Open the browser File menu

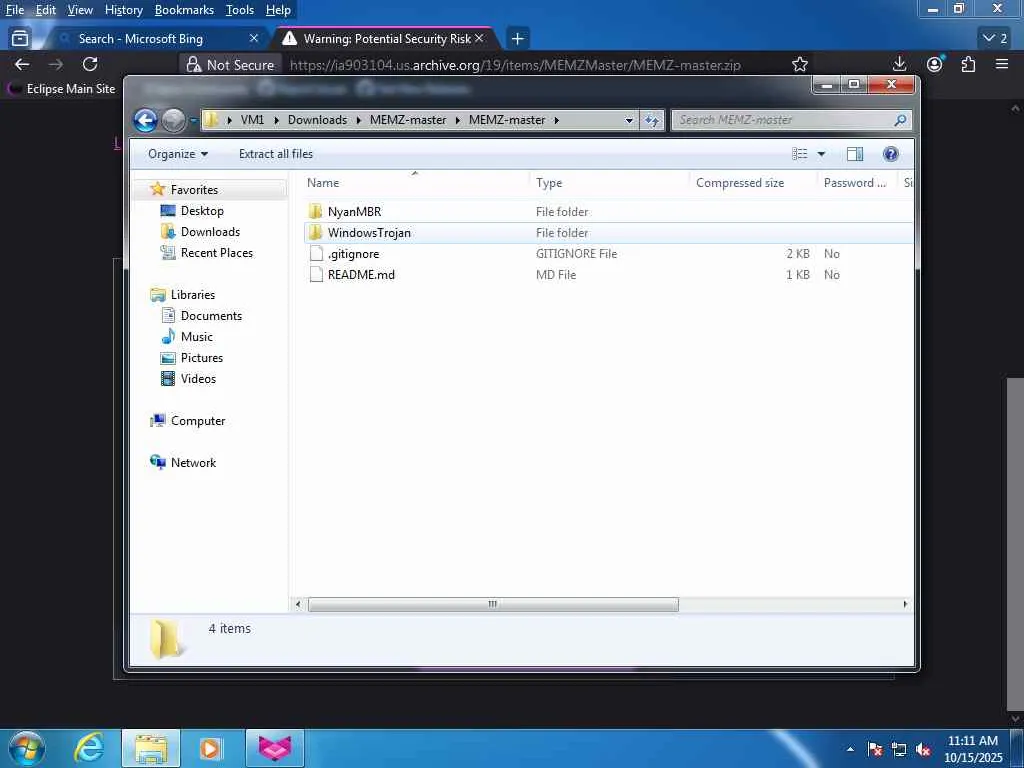(14, 10)
